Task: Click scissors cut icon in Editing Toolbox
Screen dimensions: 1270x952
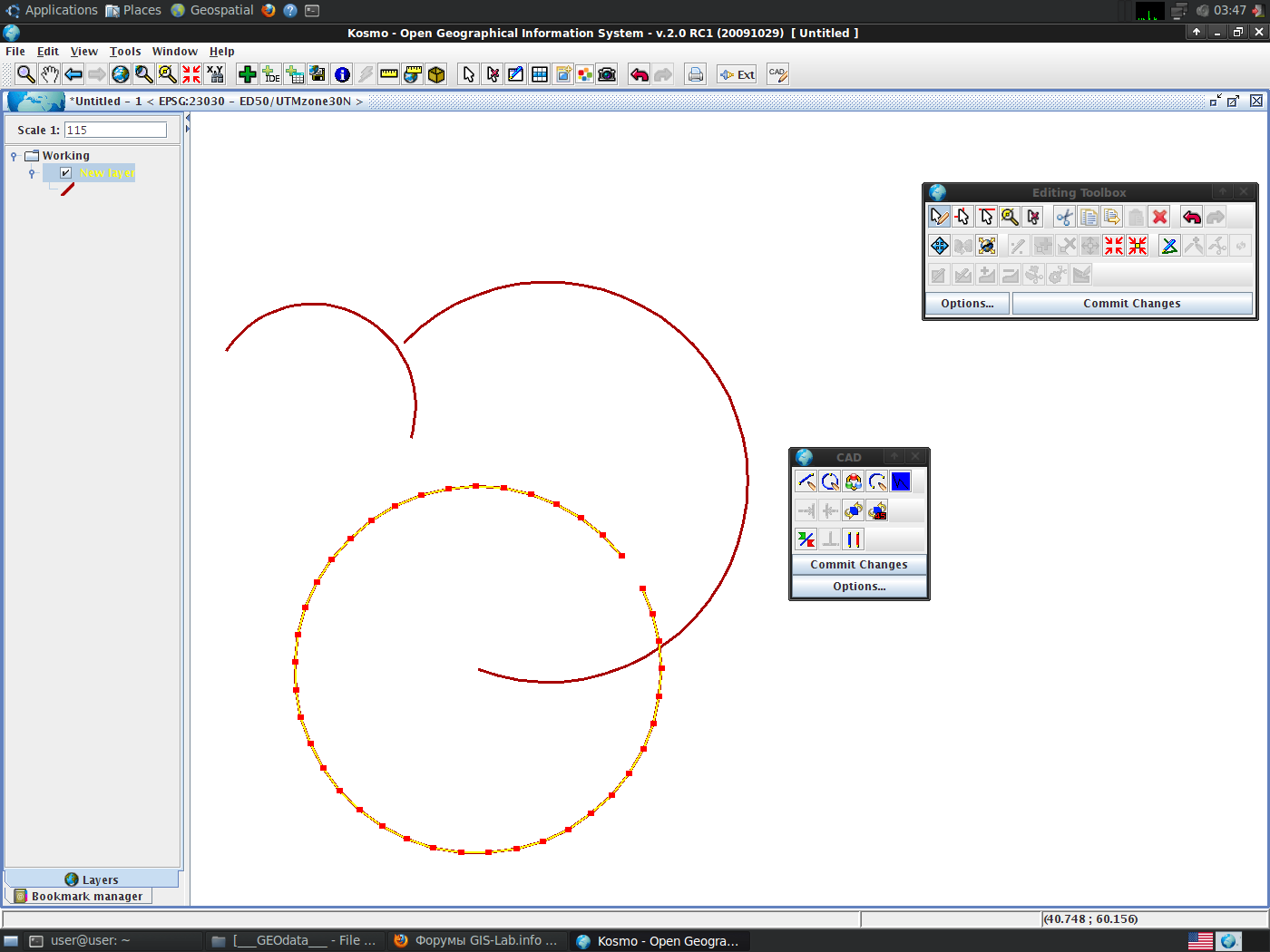Action: point(1065,217)
